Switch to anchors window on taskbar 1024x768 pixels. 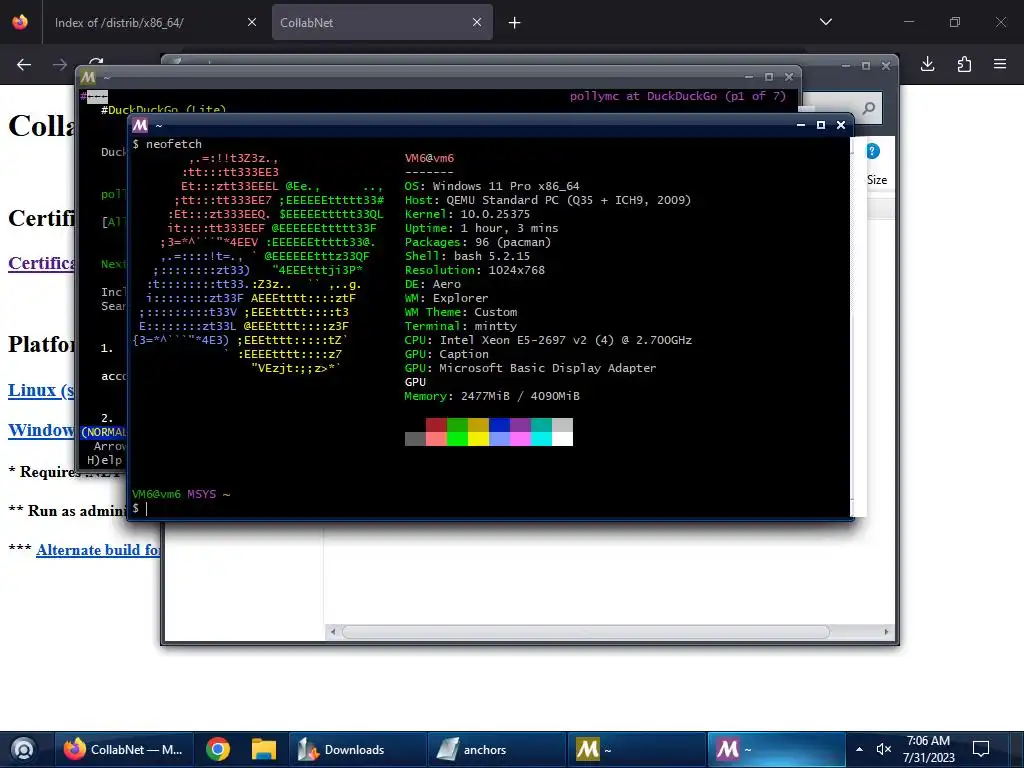(x=496, y=750)
